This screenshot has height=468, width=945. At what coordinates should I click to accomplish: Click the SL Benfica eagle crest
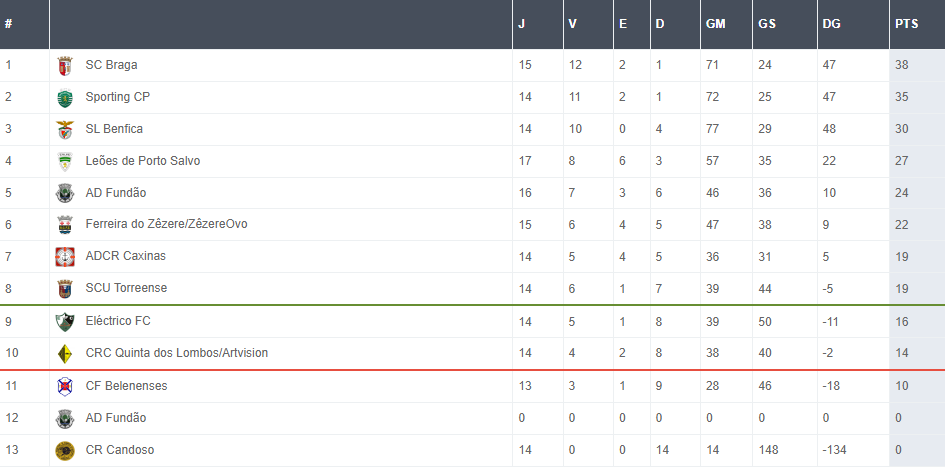(65, 130)
